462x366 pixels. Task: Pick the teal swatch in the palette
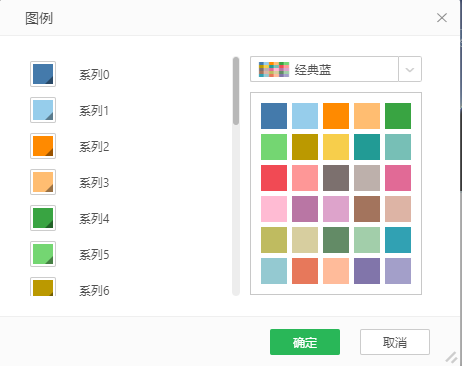coord(367,147)
